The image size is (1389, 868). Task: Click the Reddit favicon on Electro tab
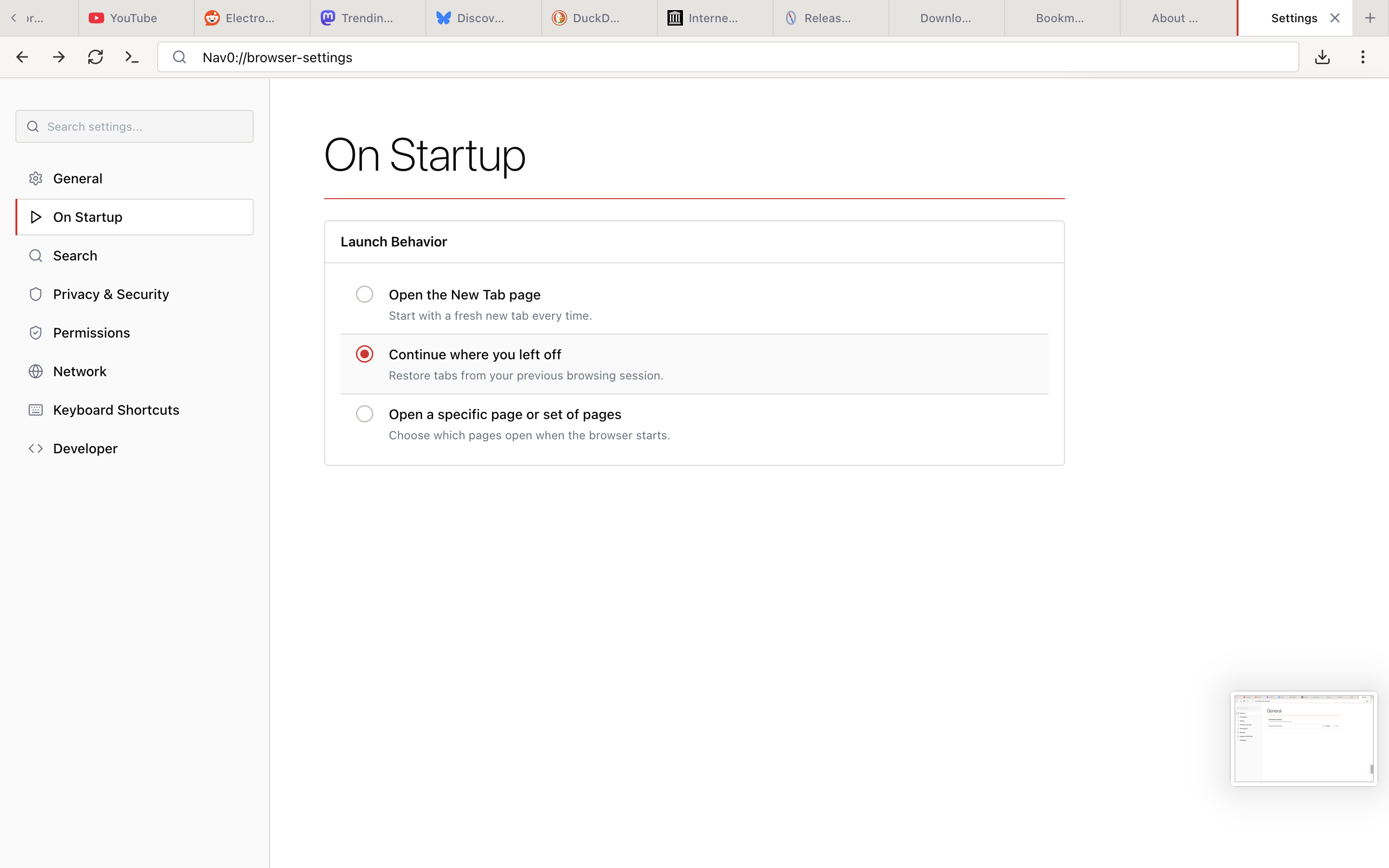(212, 18)
